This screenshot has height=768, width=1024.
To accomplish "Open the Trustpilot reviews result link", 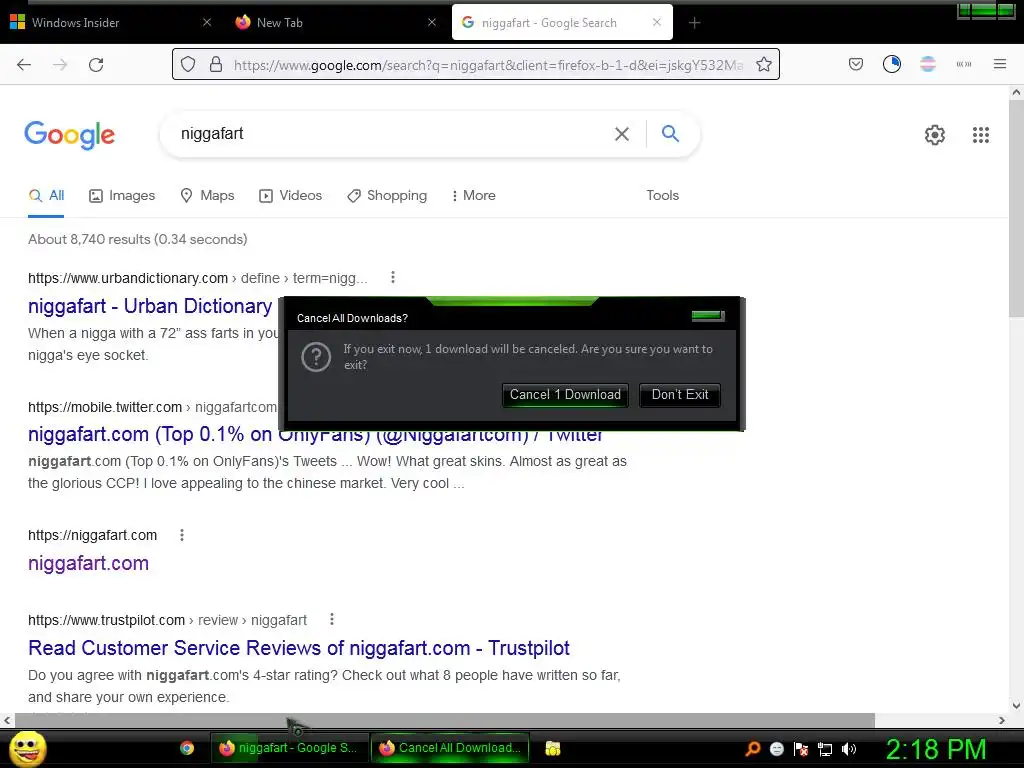I will 298,648.
